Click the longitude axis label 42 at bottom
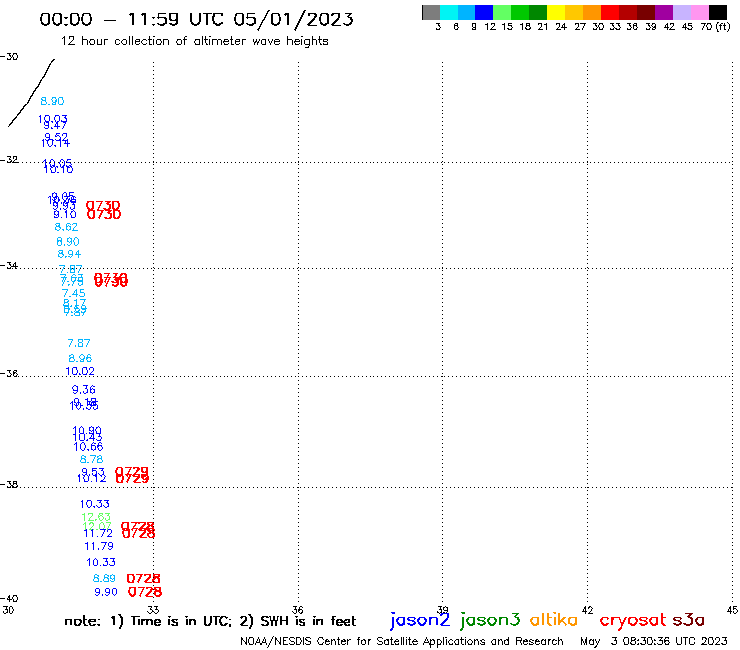The height and width of the screenshot is (650, 740). (x=587, y=610)
